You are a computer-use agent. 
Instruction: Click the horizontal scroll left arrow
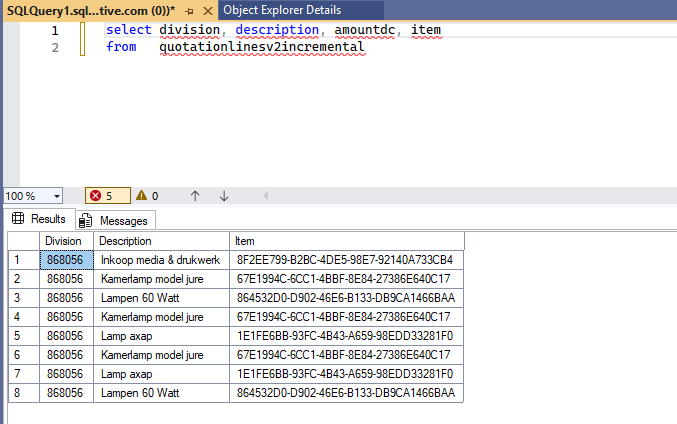(x=266, y=196)
